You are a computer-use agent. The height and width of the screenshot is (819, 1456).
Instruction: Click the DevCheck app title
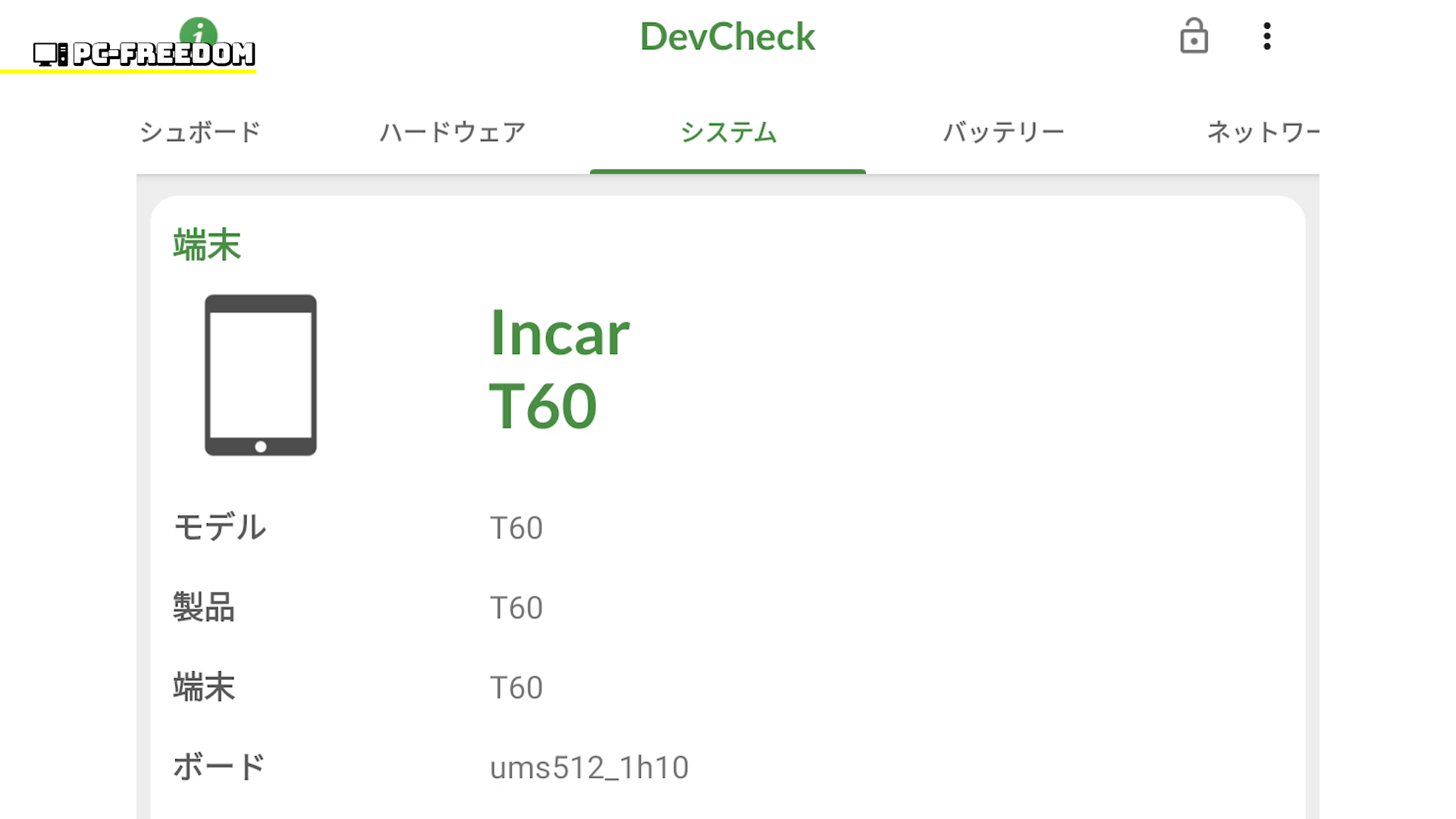tap(727, 36)
